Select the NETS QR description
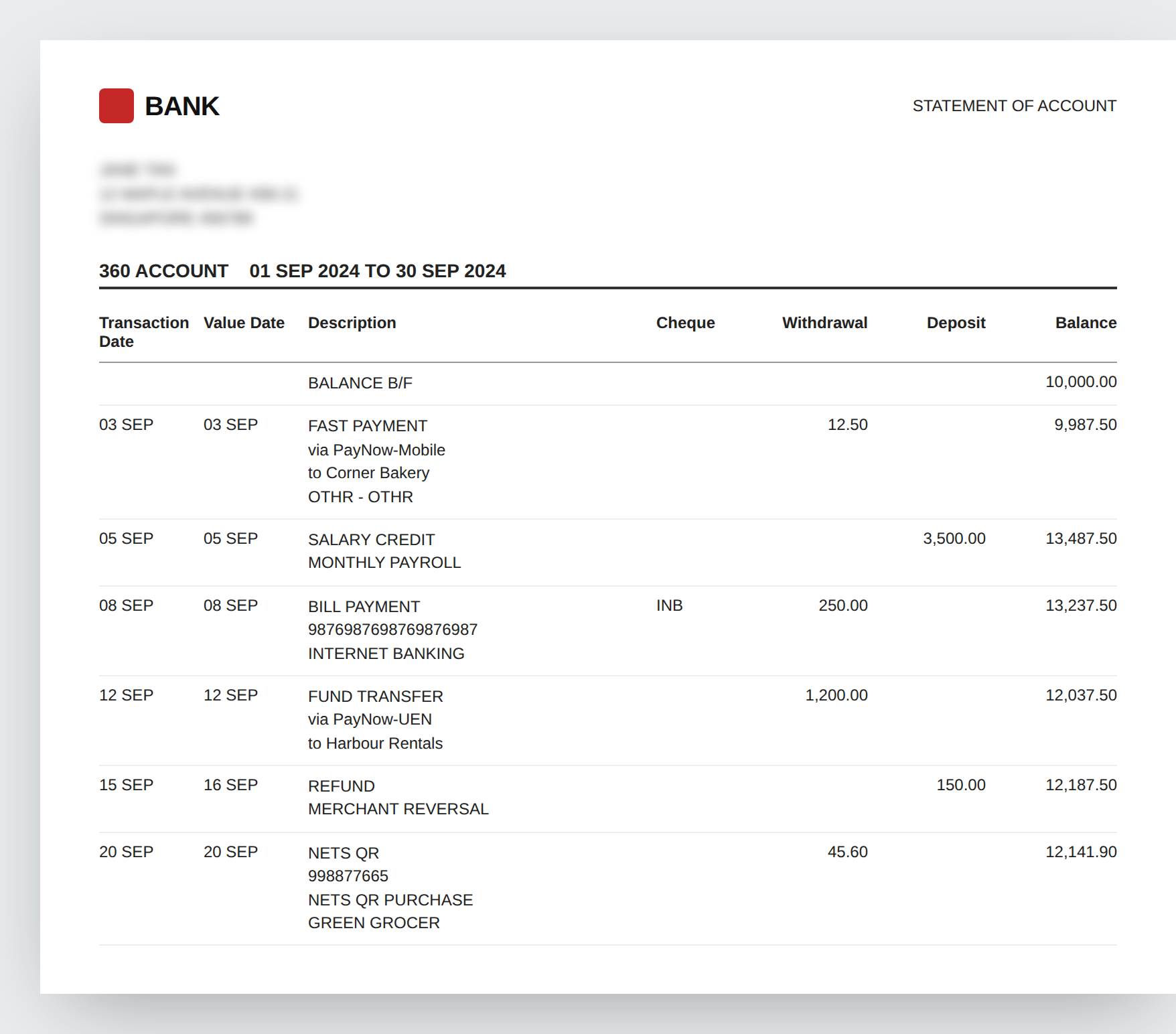The width and height of the screenshot is (1176, 1034). coord(344,853)
